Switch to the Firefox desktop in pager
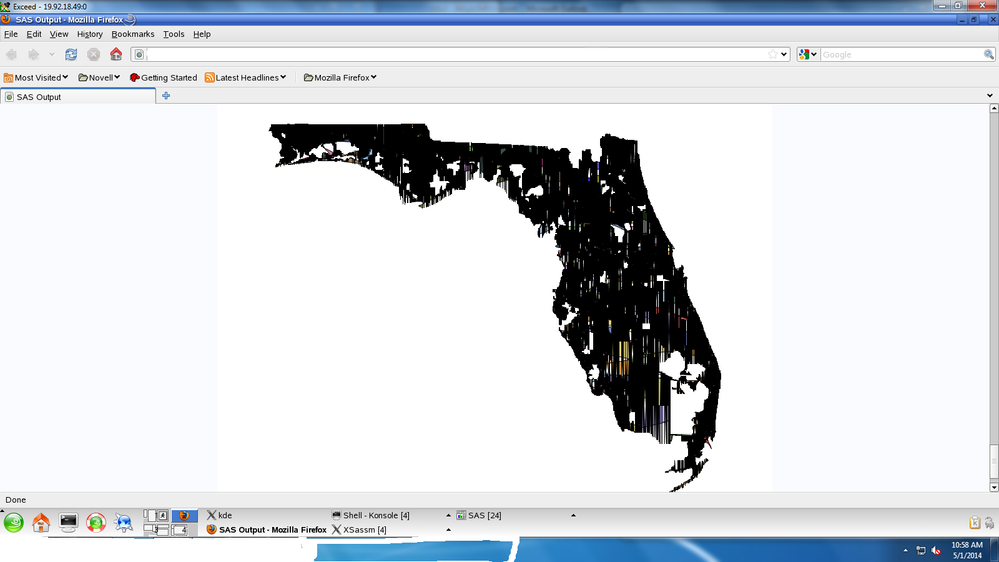 (184, 515)
